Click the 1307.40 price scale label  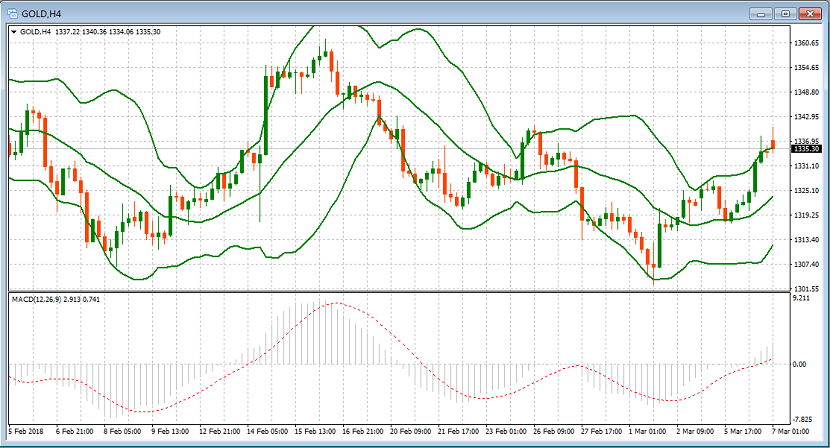coord(807,264)
